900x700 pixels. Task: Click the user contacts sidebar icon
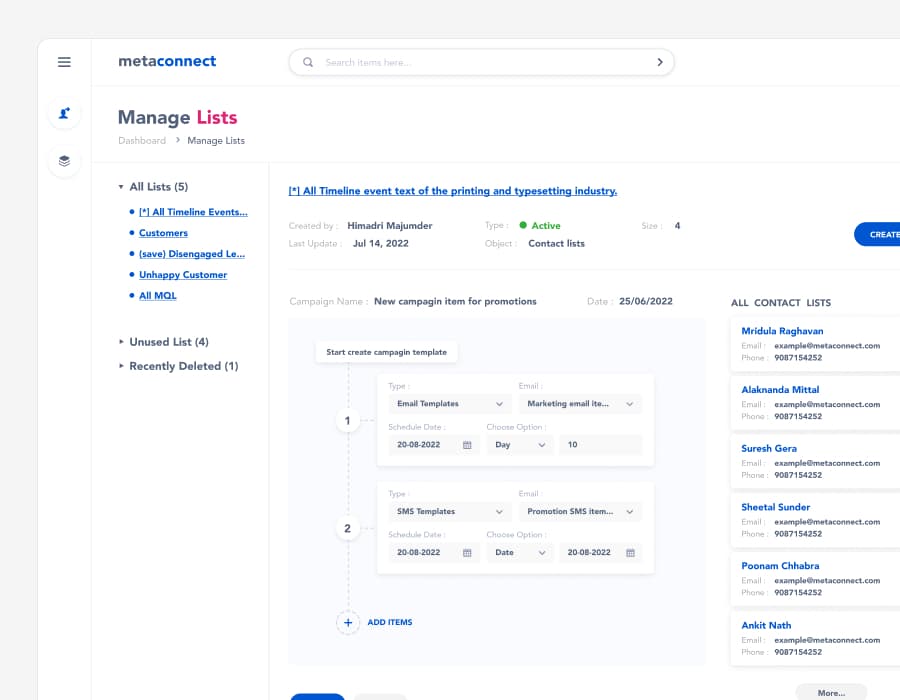pos(64,113)
